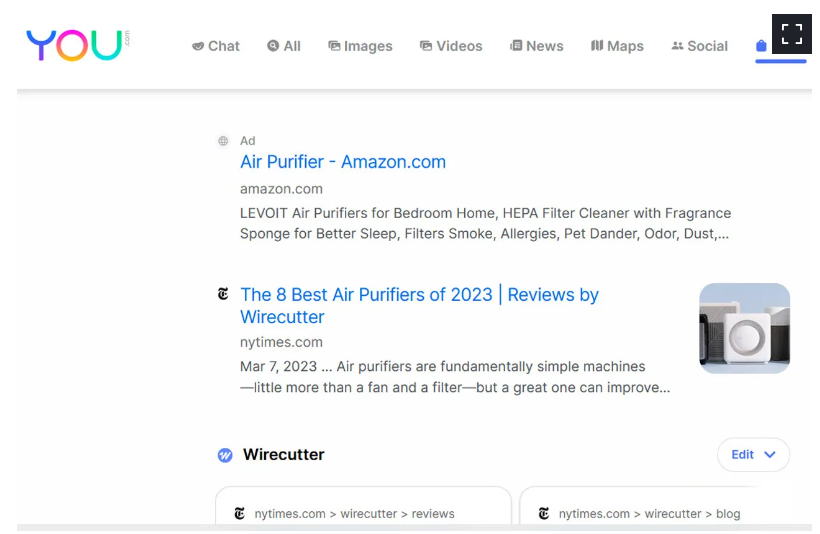Click the globe icon beside the Ad label
Viewport: 820px width, 534px height.
tap(223, 141)
